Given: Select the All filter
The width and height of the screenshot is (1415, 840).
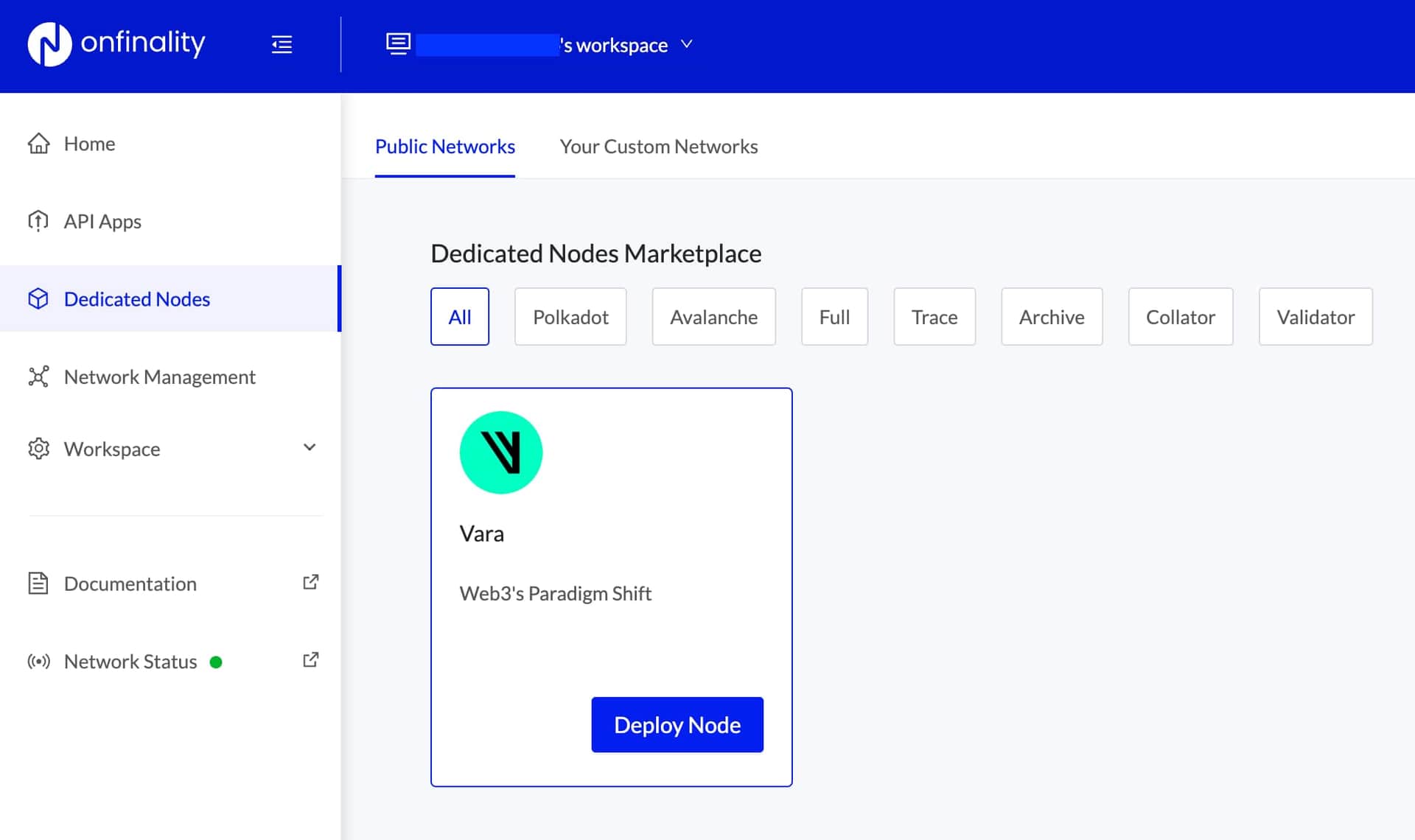Looking at the screenshot, I should click(459, 317).
